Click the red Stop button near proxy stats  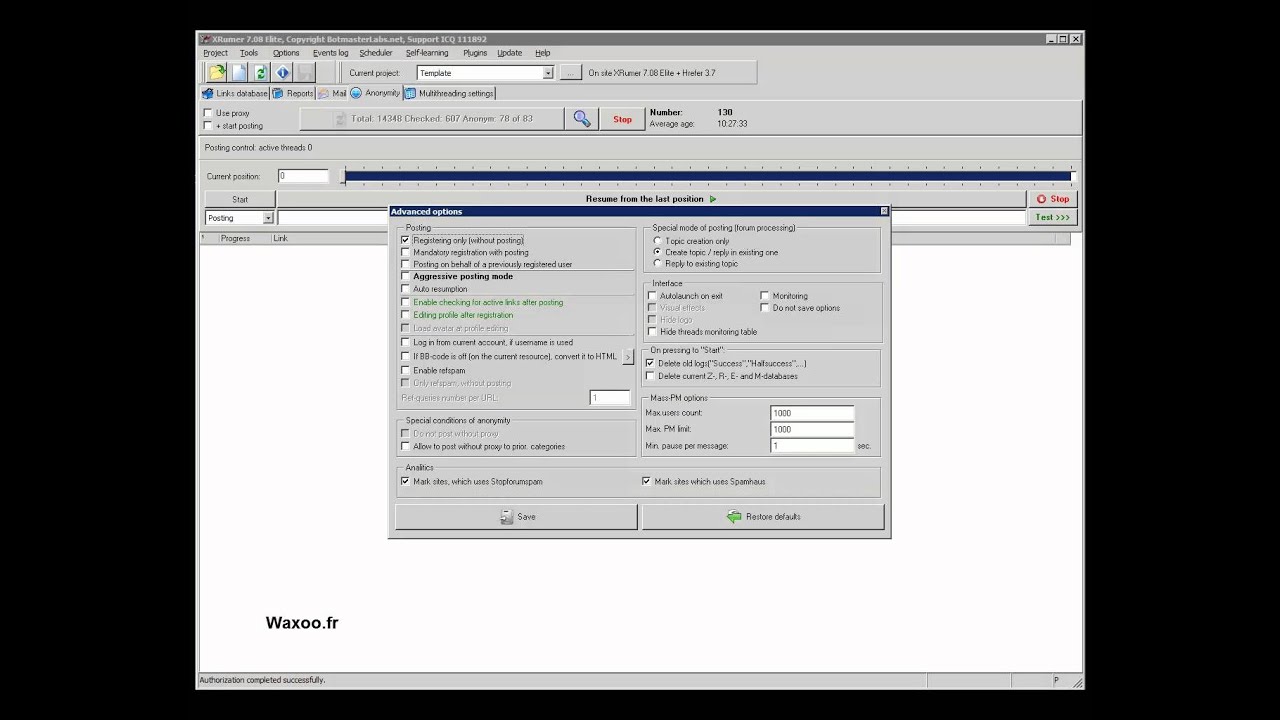coord(622,119)
